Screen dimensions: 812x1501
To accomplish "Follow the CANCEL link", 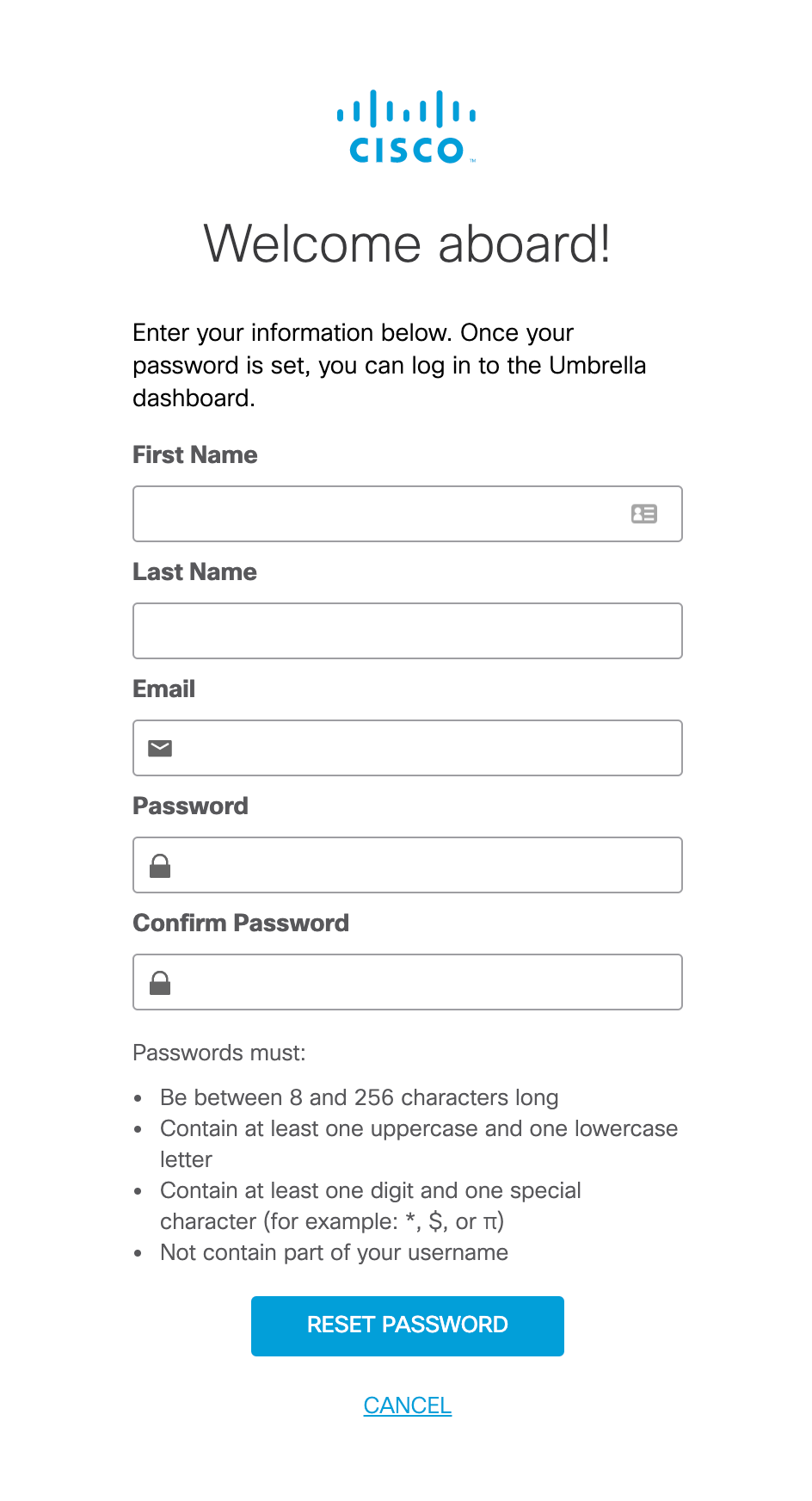I will (x=408, y=1405).
